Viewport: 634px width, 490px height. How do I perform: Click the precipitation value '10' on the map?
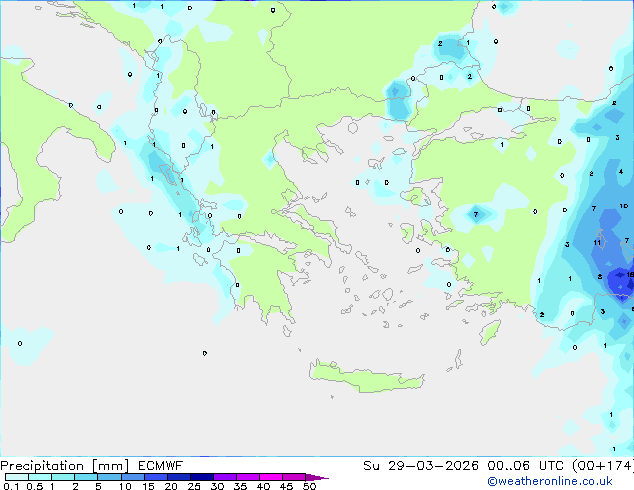tap(623, 206)
